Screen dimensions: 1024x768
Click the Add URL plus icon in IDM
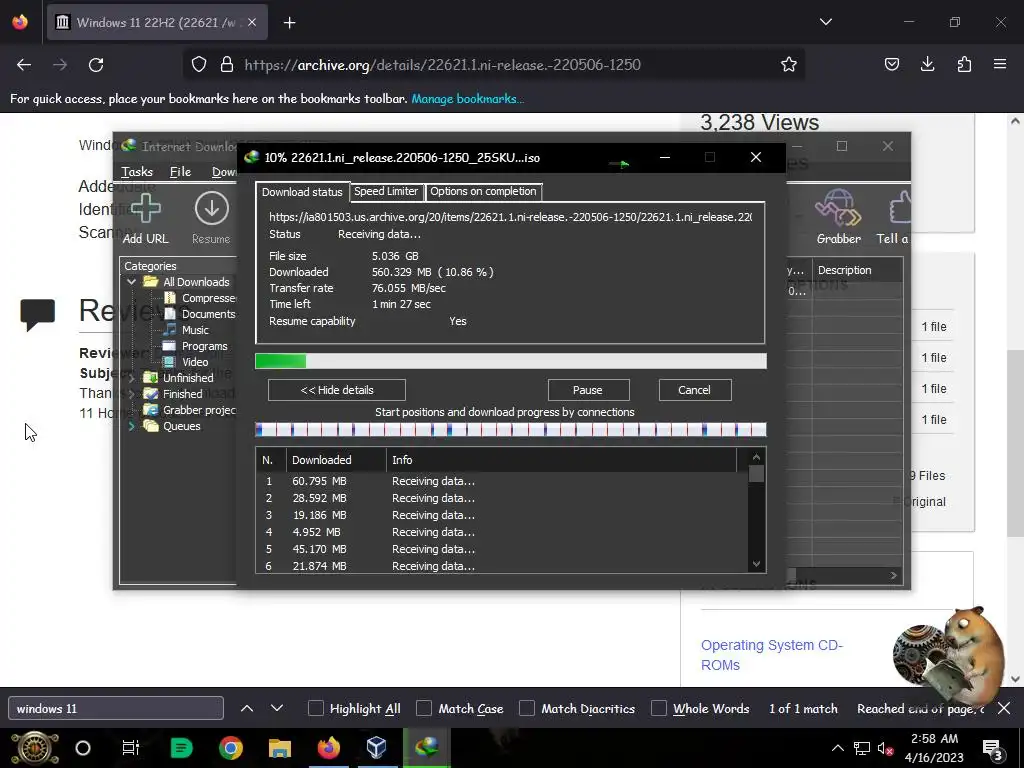(146, 209)
